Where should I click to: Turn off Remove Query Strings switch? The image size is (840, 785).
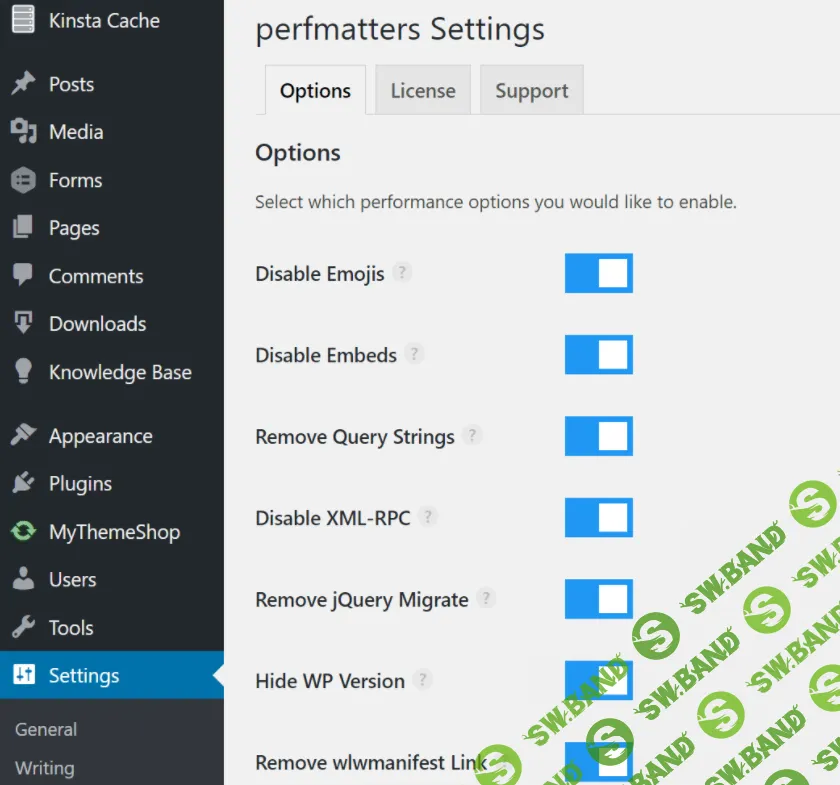[x=598, y=436]
